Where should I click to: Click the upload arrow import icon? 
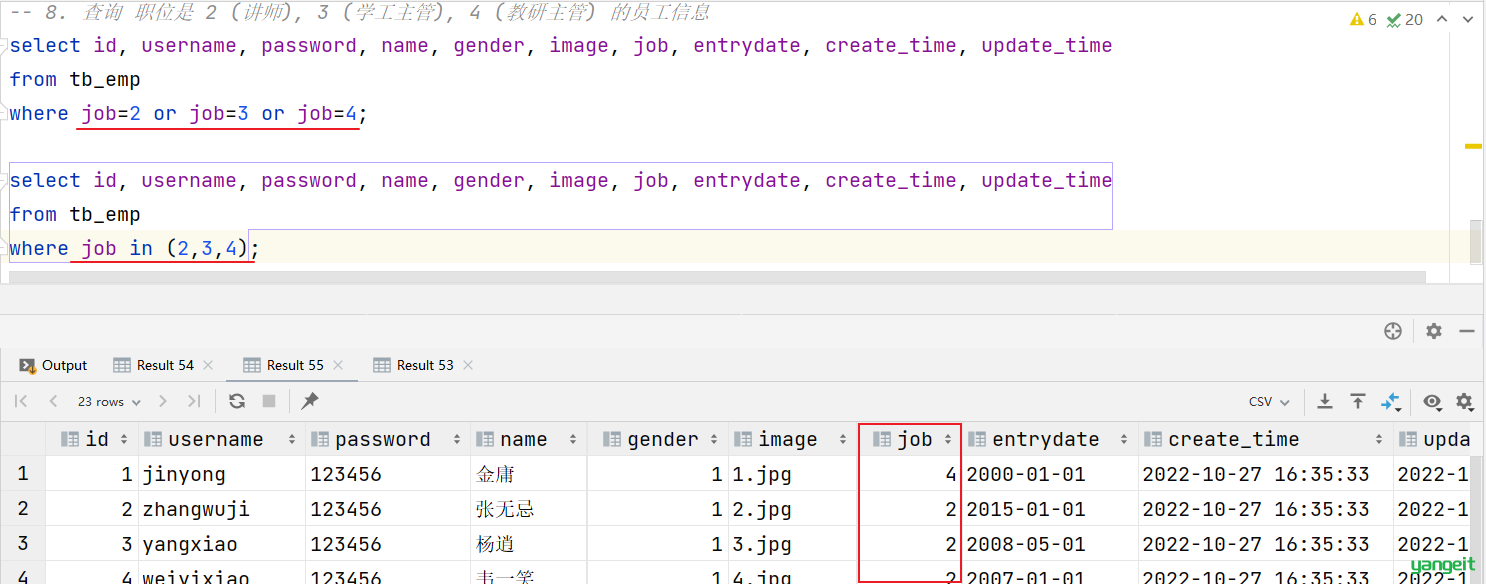(x=1358, y=401)
